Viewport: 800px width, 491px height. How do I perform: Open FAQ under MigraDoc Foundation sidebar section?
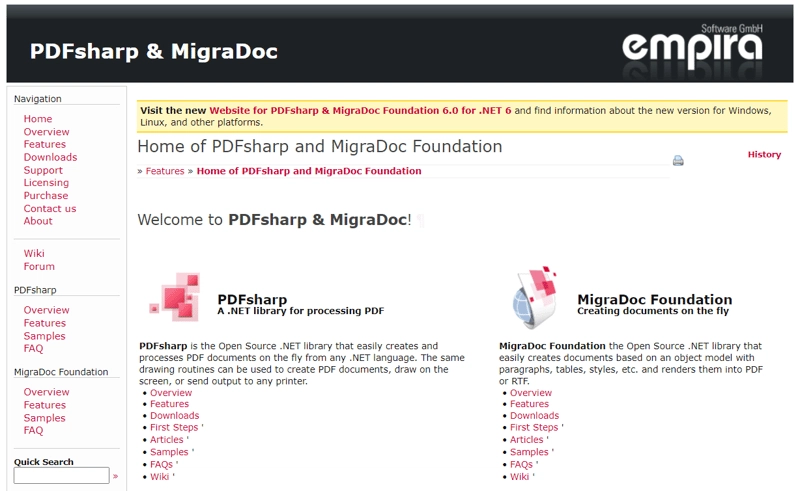click(x=33, y=430)
